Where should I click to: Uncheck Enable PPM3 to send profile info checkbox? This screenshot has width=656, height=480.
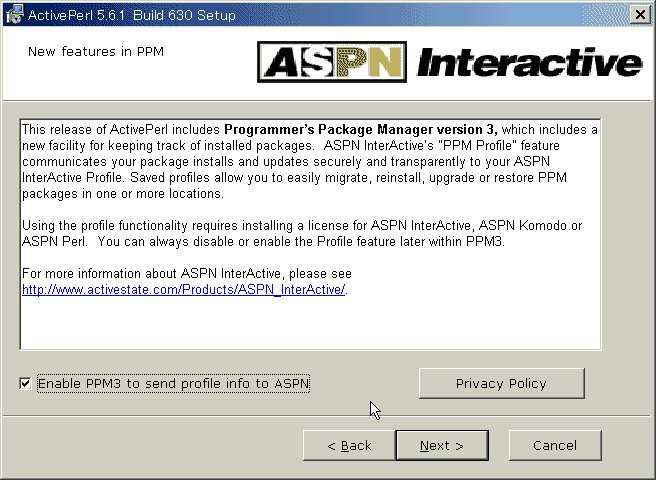click(26, 383)
